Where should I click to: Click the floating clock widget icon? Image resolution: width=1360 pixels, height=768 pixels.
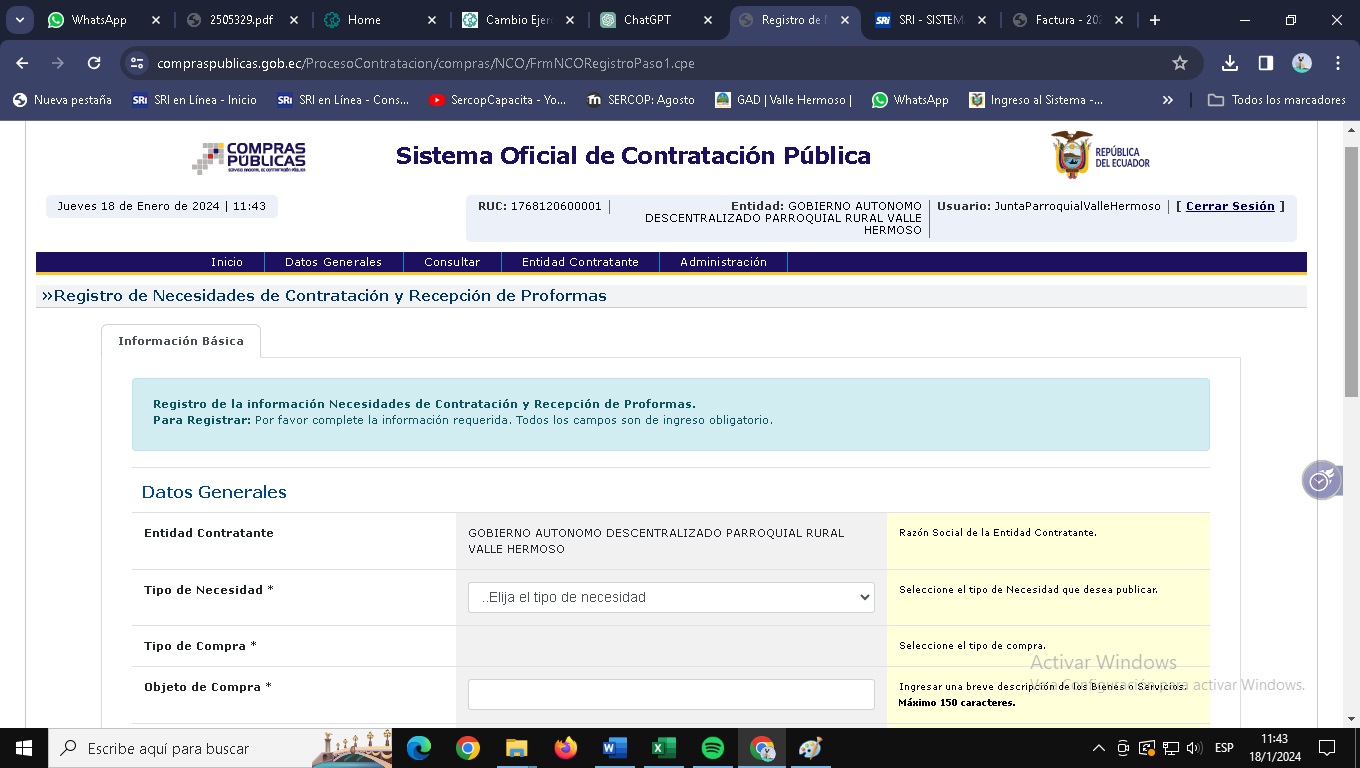point(1321,480)
